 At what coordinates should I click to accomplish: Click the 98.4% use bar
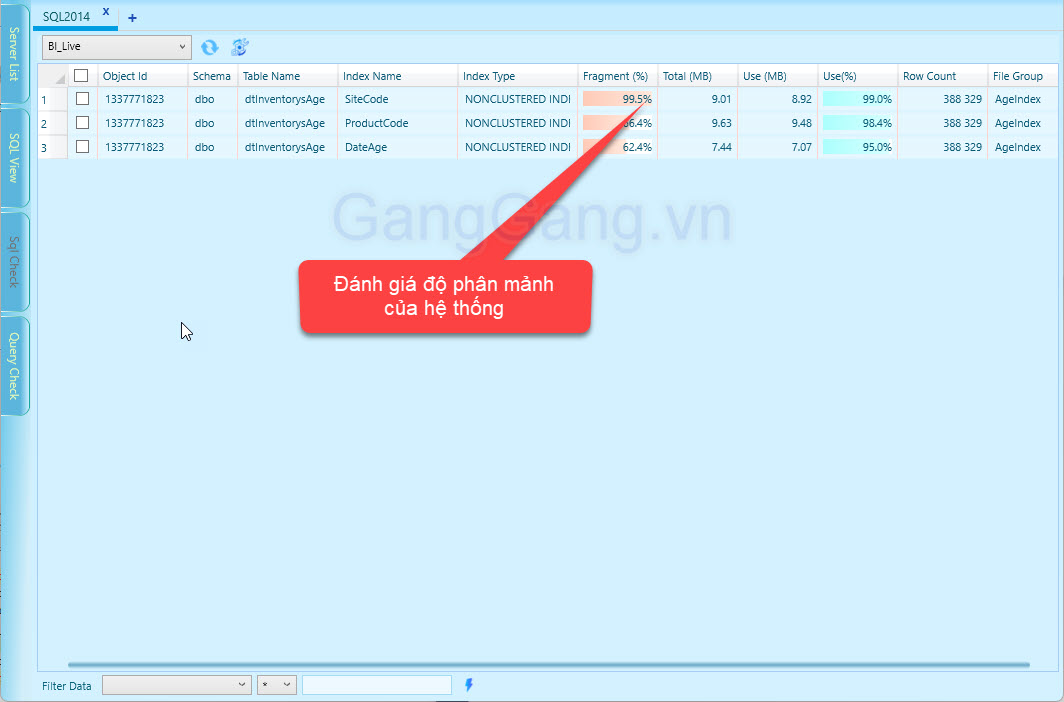pyautogui.click(x=858, y=123)
